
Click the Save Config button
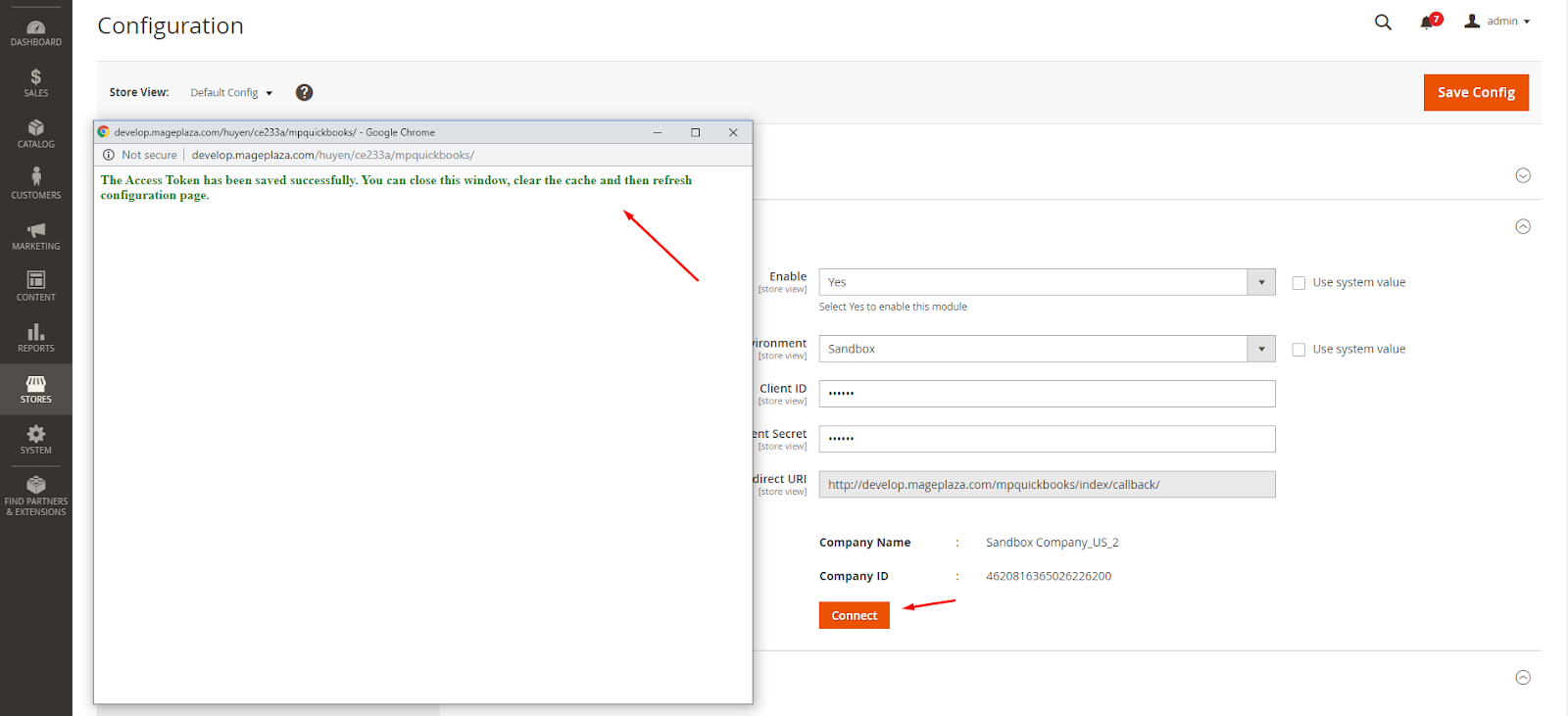(1475, 93)
